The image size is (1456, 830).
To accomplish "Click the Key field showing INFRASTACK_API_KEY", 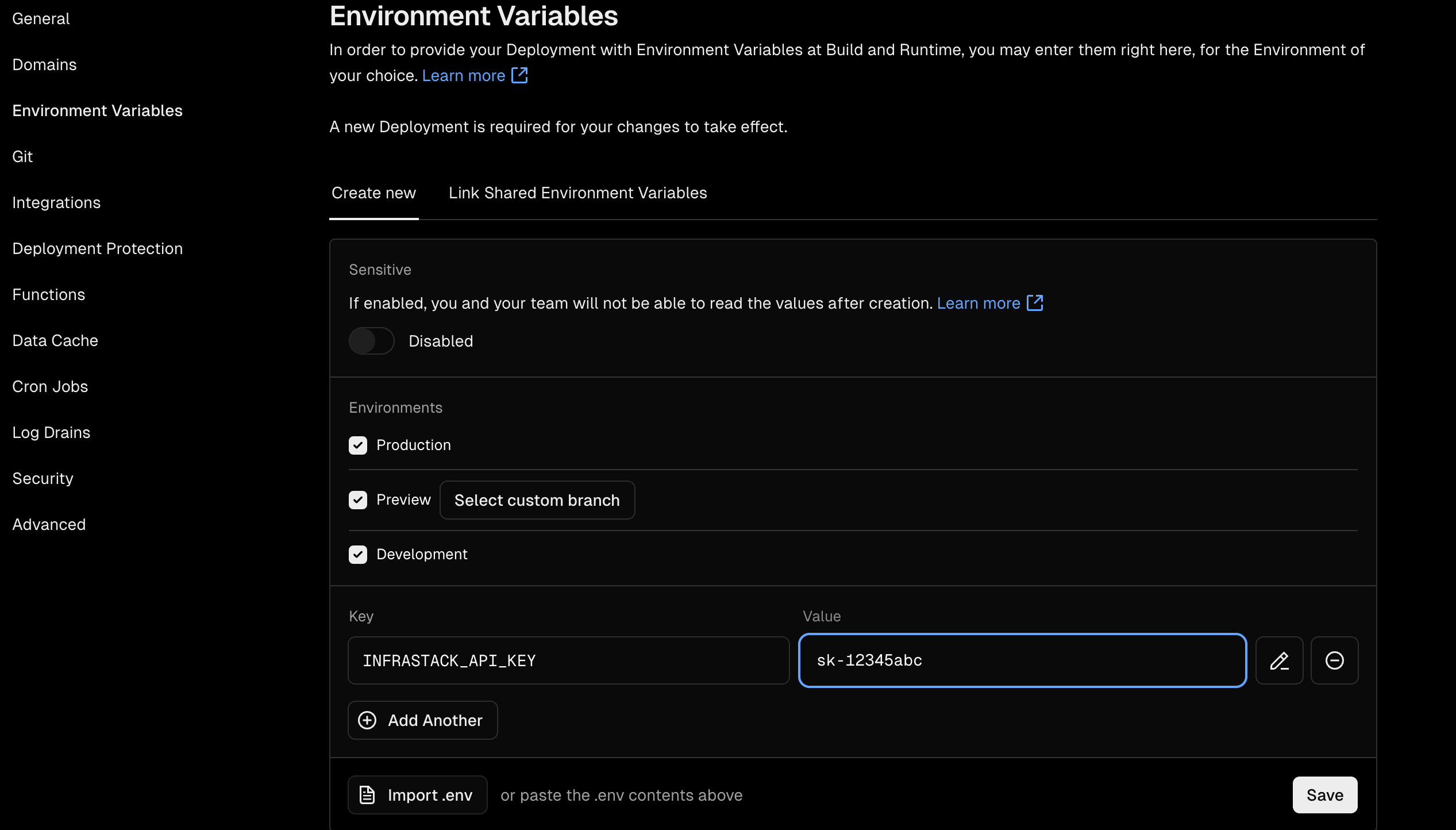I will coord(568,660).
